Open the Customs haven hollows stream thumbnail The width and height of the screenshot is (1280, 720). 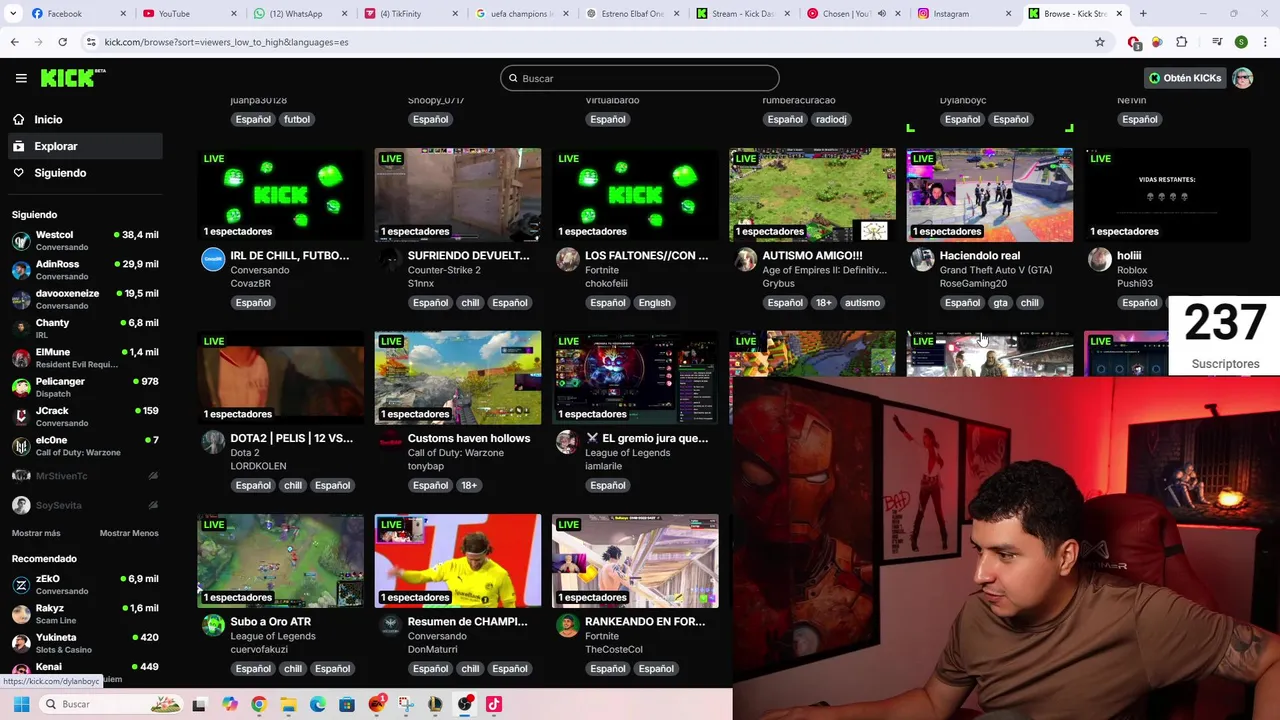458,378
